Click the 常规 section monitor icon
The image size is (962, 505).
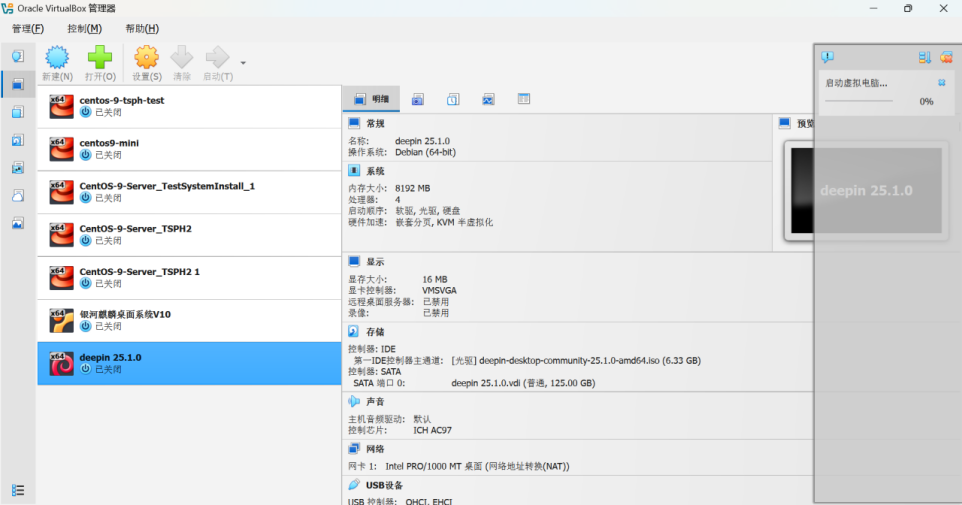tap(354, 123)
